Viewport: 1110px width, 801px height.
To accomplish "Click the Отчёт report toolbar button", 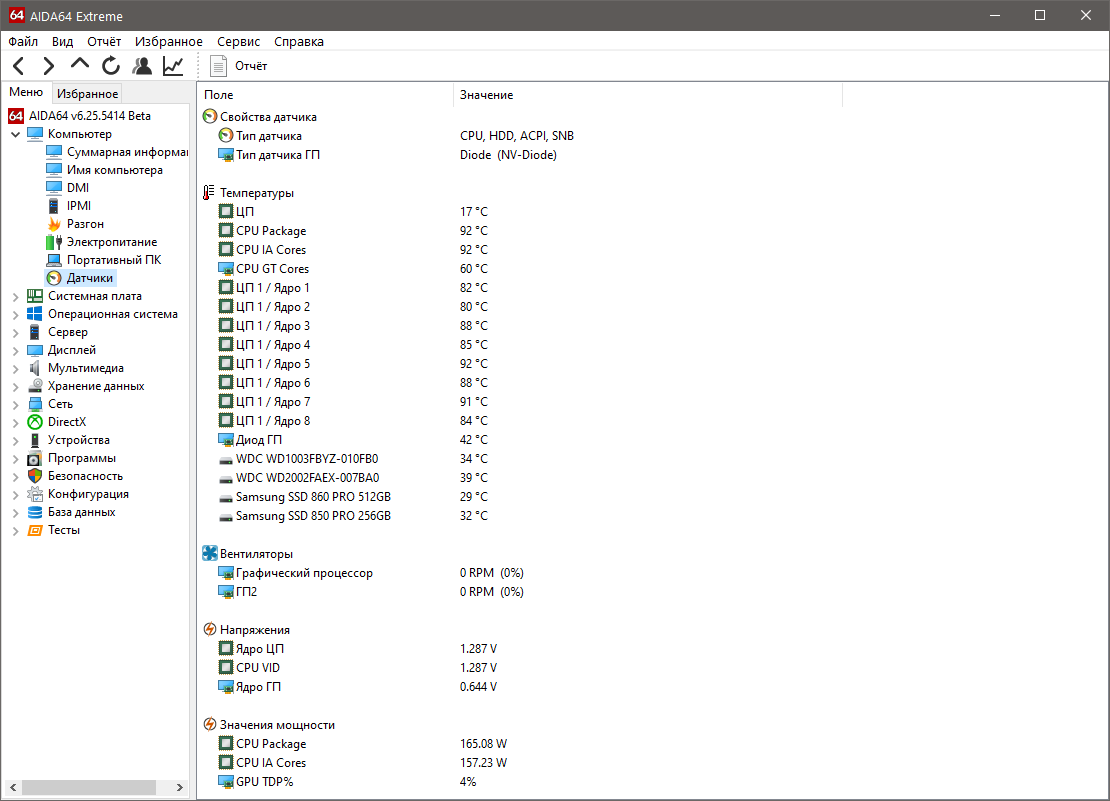I will [239, 66].
